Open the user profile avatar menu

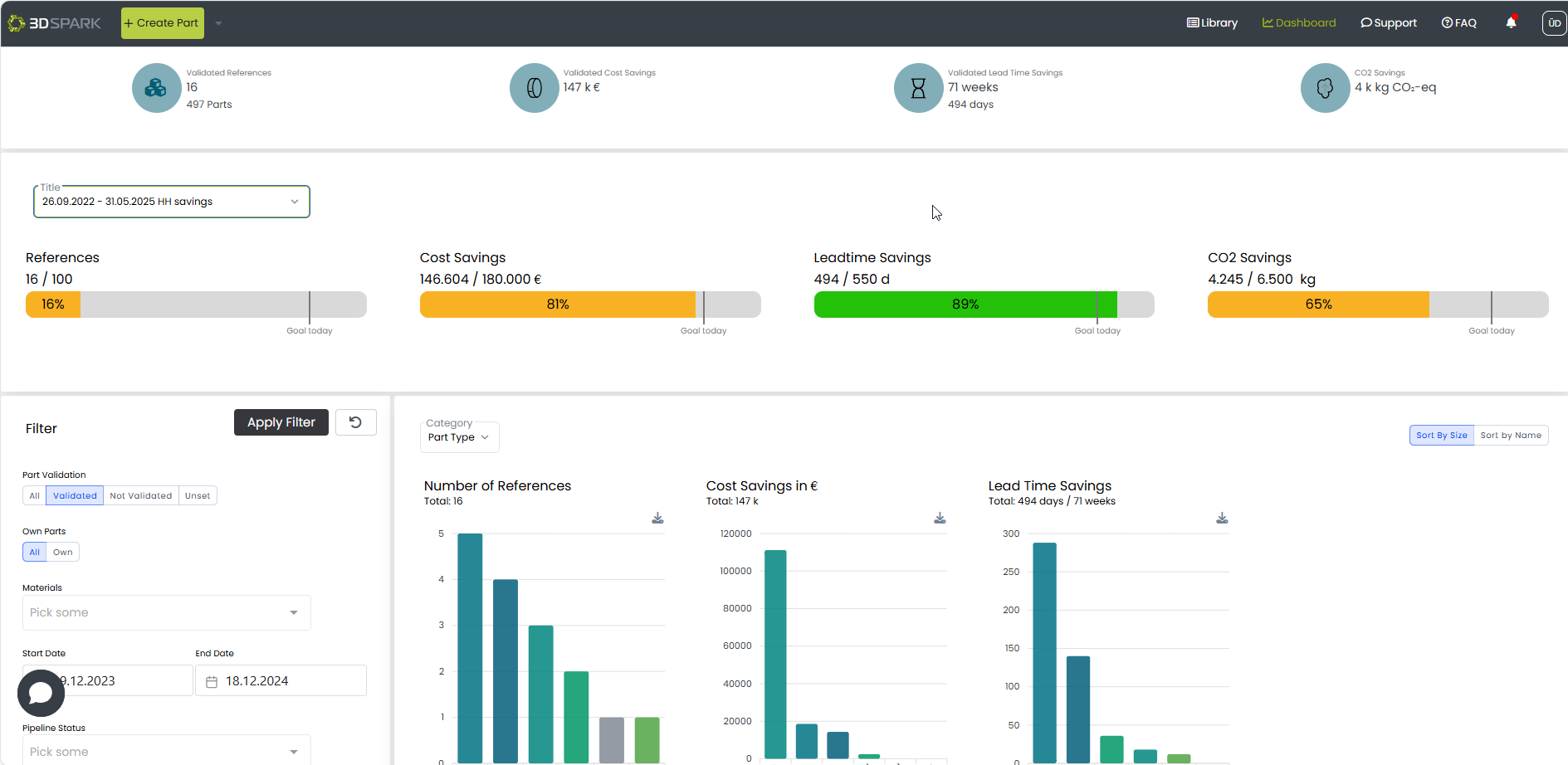1554,23
